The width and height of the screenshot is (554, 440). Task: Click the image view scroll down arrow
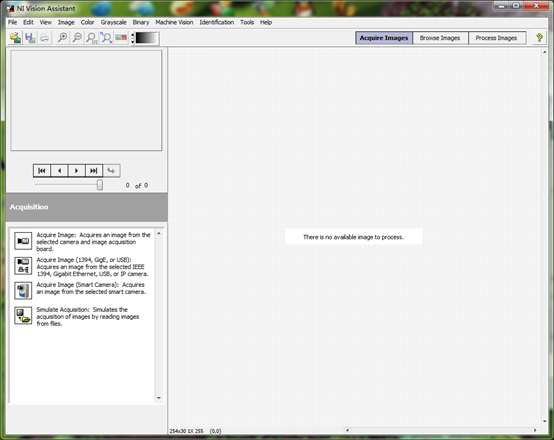(x=544, y=421)
